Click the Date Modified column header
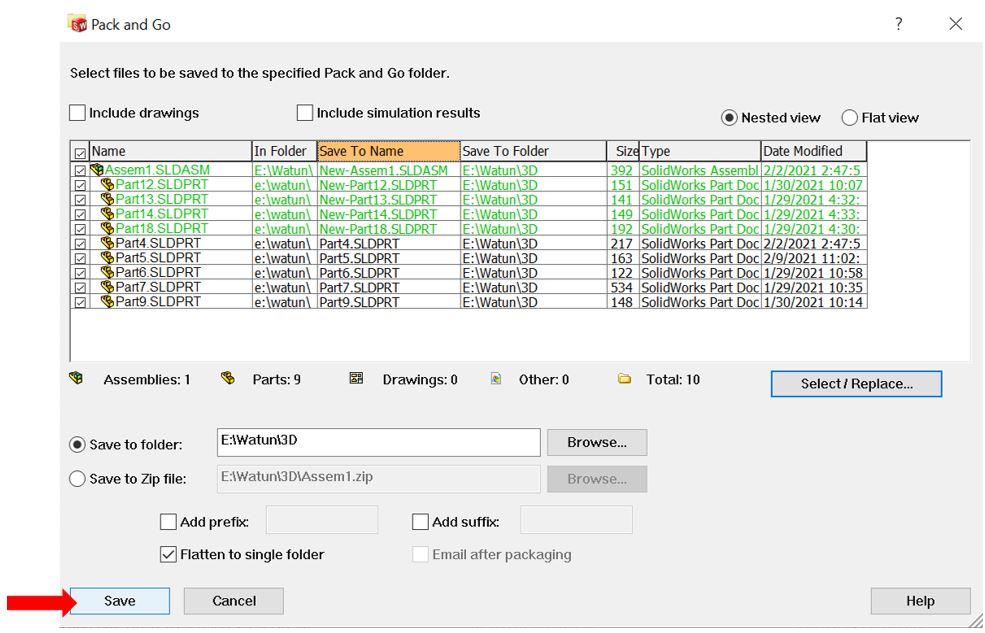Image resolution: width=985 pixels, height=633 pixels. [x=814, y=151]
